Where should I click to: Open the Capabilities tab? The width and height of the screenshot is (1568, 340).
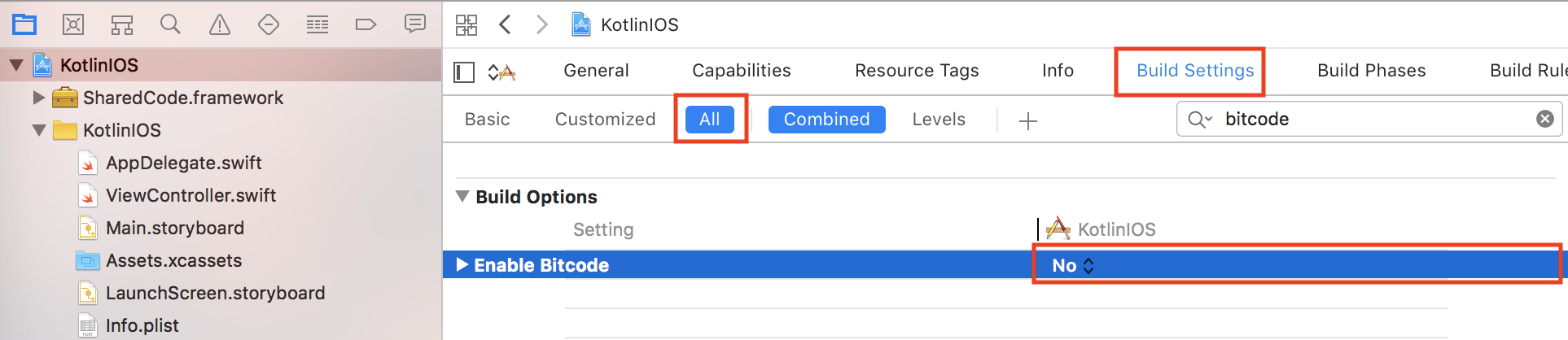tap(741, 71)
